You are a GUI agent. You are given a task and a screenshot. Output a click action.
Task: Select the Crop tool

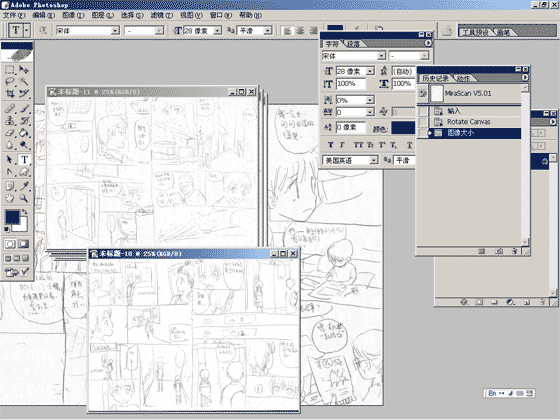10,94
